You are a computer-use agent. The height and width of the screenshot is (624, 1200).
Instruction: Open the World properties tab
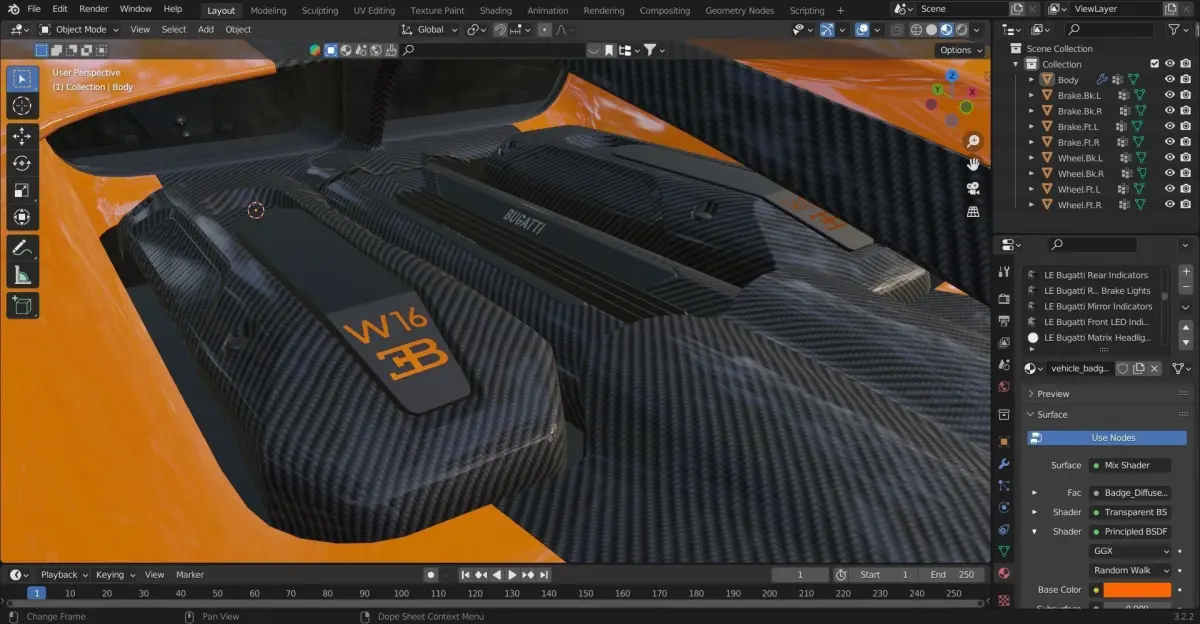tap(1004, 386)
